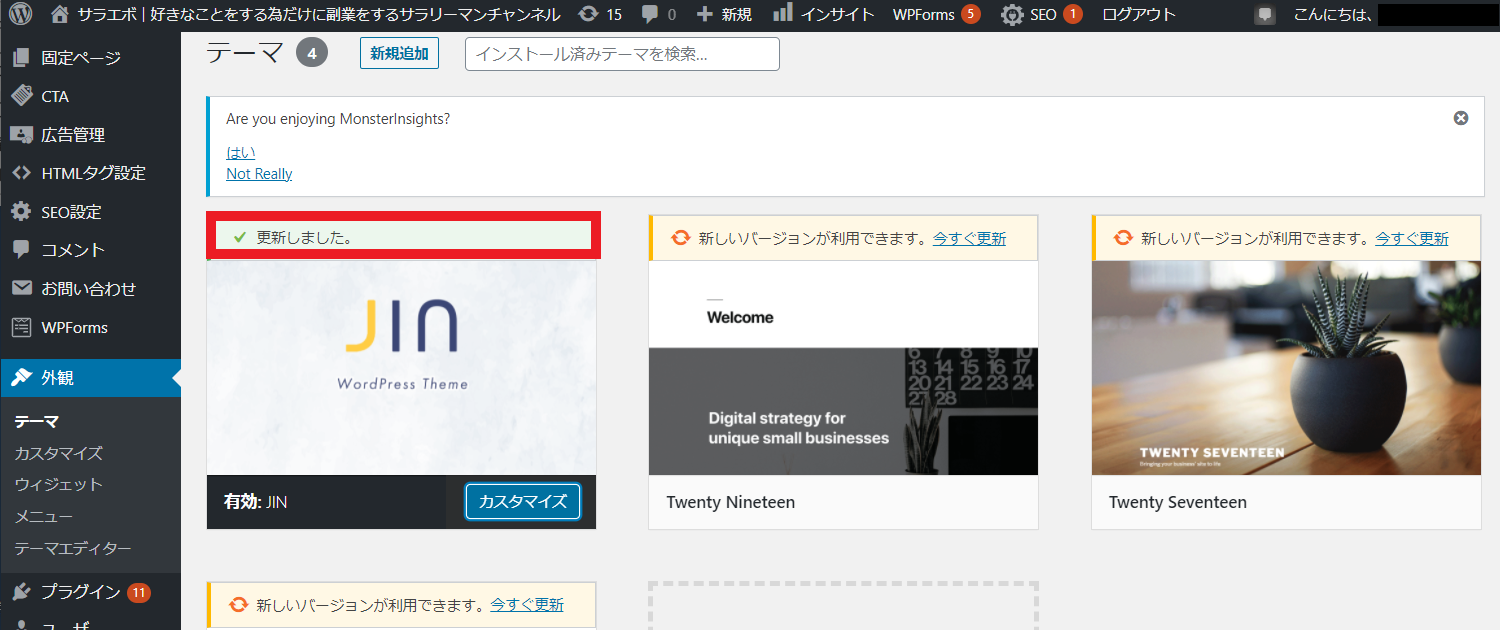Open the Twenty Seventeen theme thumbnail
The width and height of the screenshot is (1500, 630).
(x=1286, y=368)
